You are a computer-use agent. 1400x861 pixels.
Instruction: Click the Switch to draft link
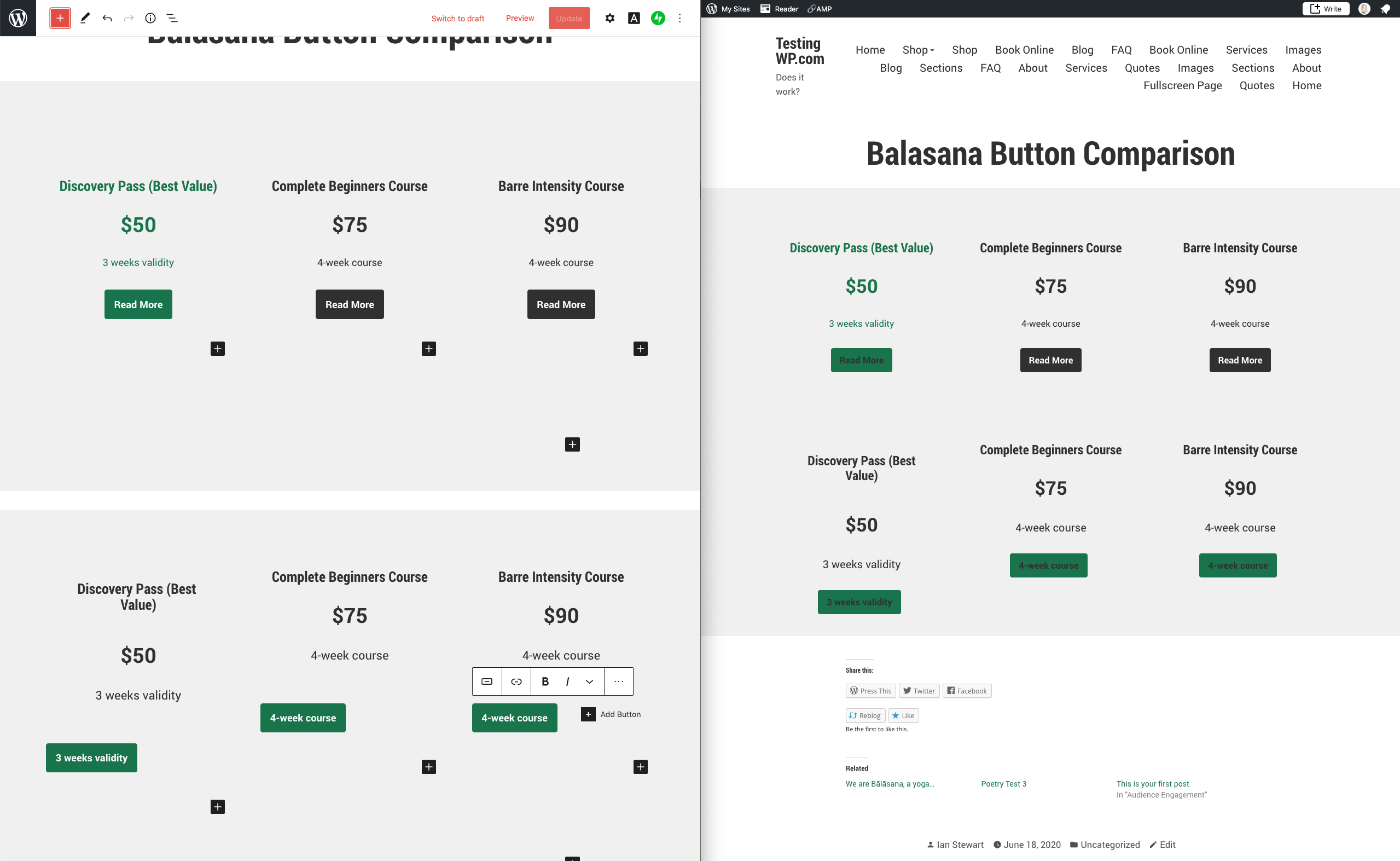pyautogui.click(x=457, y=18)
